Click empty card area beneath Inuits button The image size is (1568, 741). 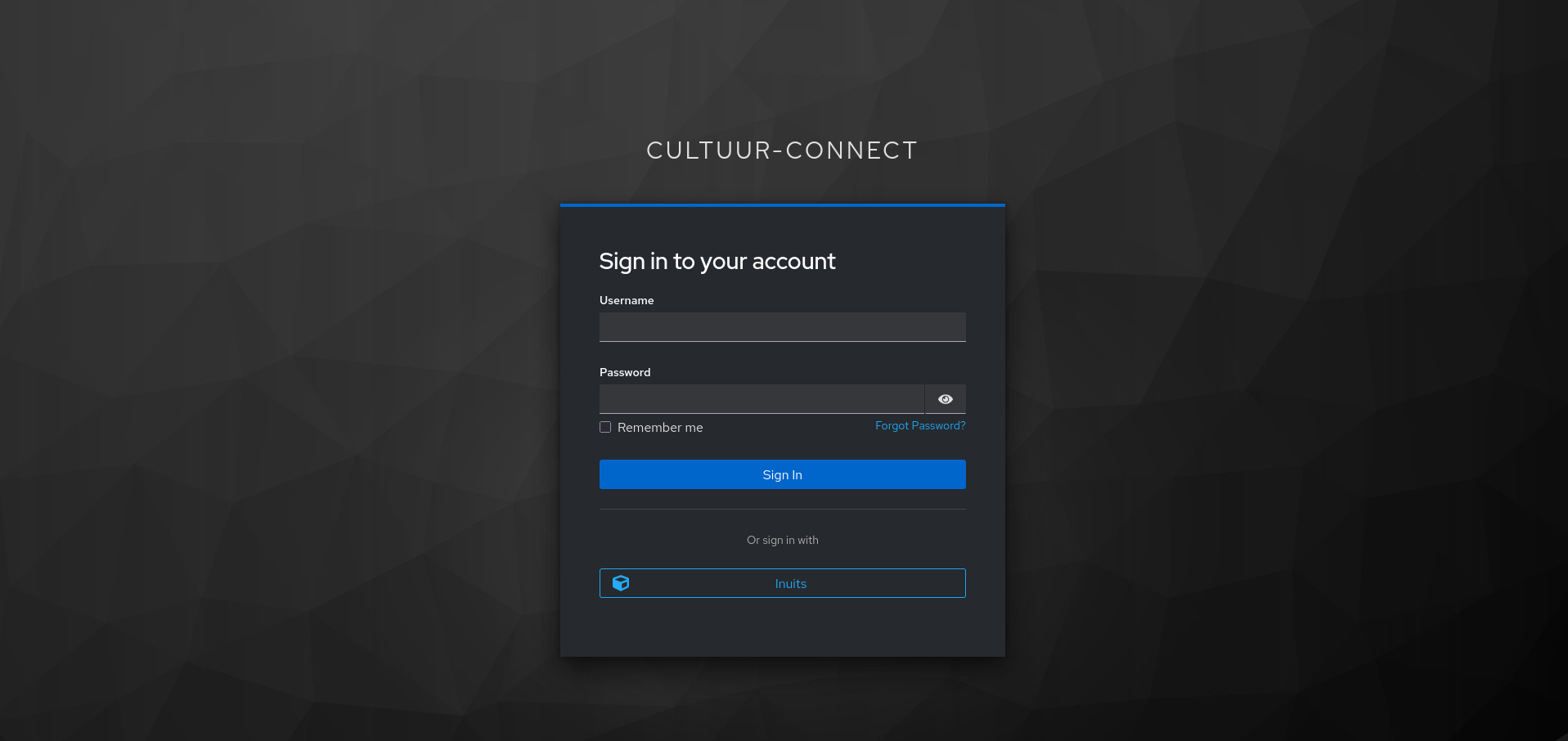[x=782, y=627]
